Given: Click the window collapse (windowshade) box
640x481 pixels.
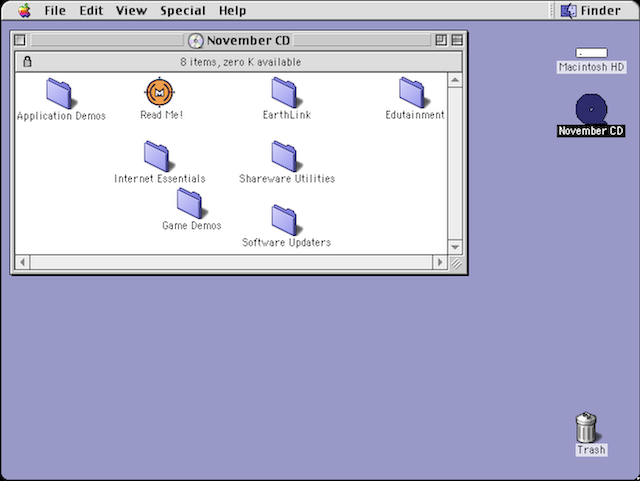Looking at the screenshot, I should (457, 40).
